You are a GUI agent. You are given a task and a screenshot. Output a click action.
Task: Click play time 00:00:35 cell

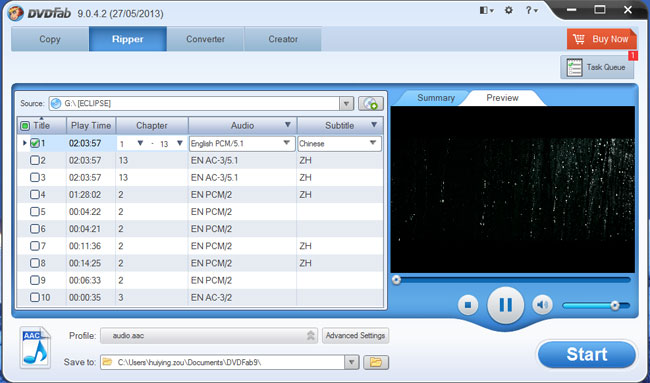pyautogui.click(x=85, y=298)
